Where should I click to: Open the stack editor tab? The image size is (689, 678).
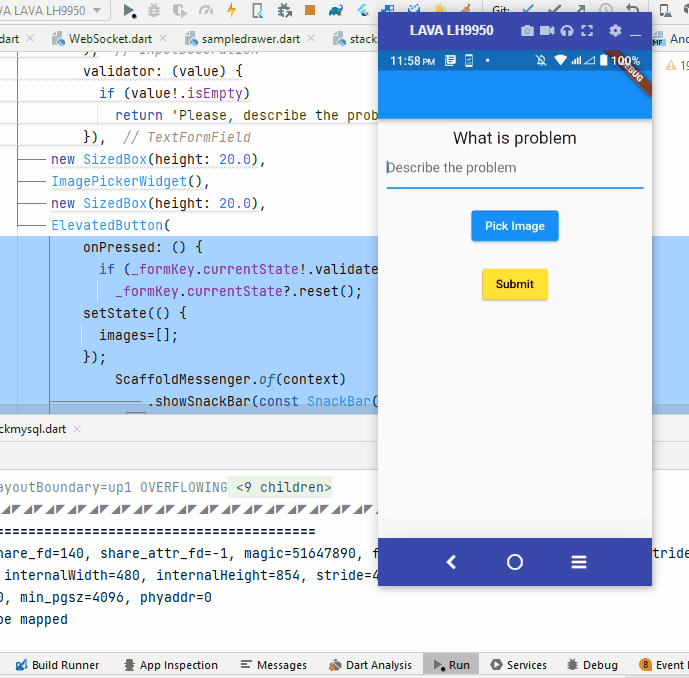tap(356, 39)
